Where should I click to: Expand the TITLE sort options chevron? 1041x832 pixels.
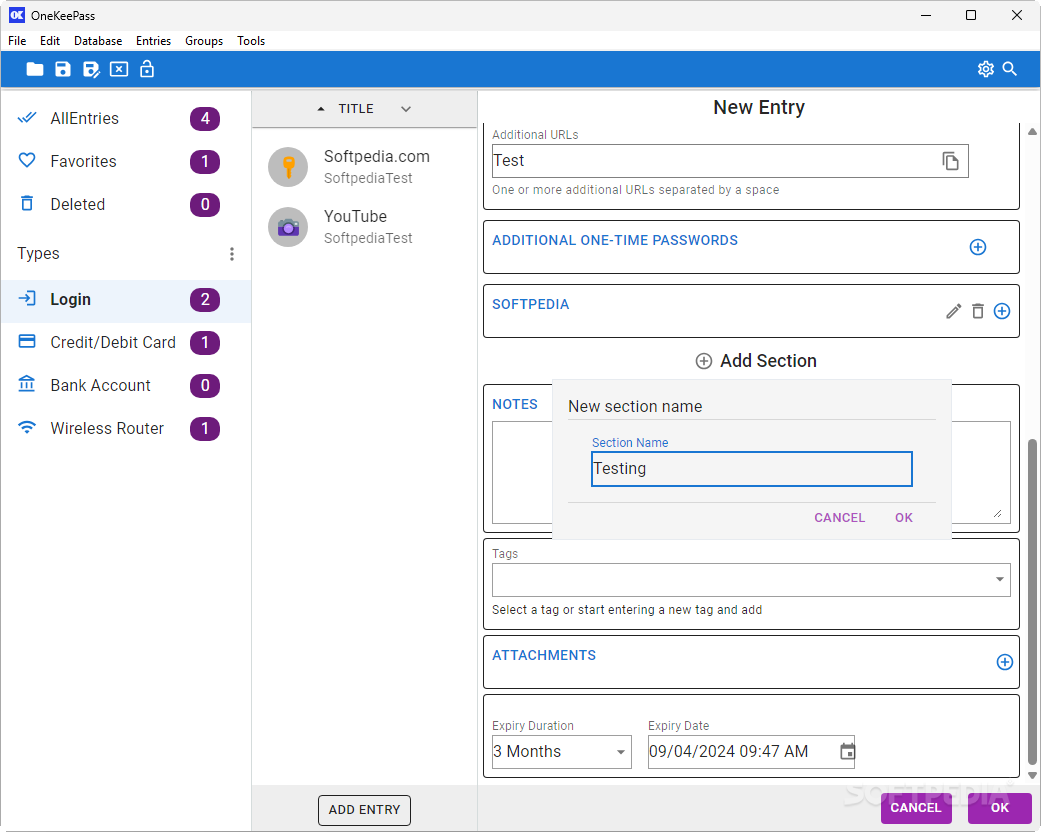(x=406, y=109)
